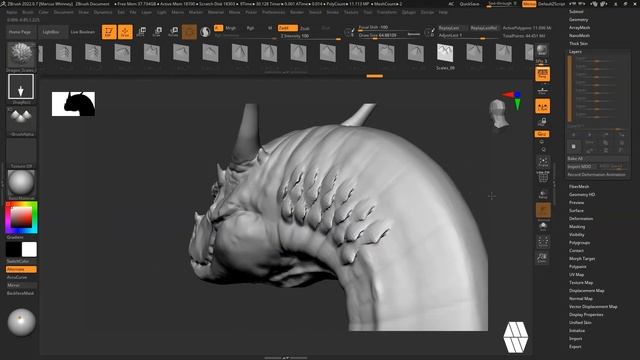Toggle the Floor grid icon
640x360 pixels.
[542, 90]
